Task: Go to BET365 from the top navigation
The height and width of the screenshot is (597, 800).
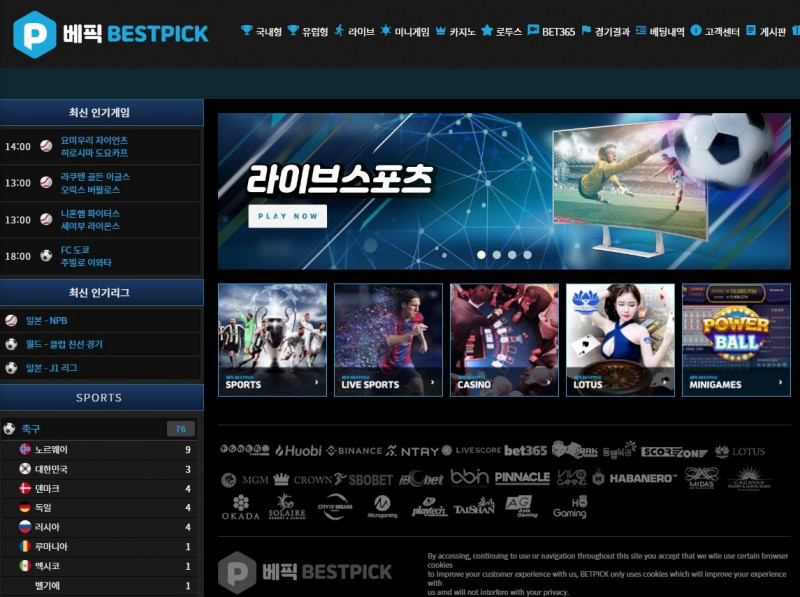Action: click(551, 32)
